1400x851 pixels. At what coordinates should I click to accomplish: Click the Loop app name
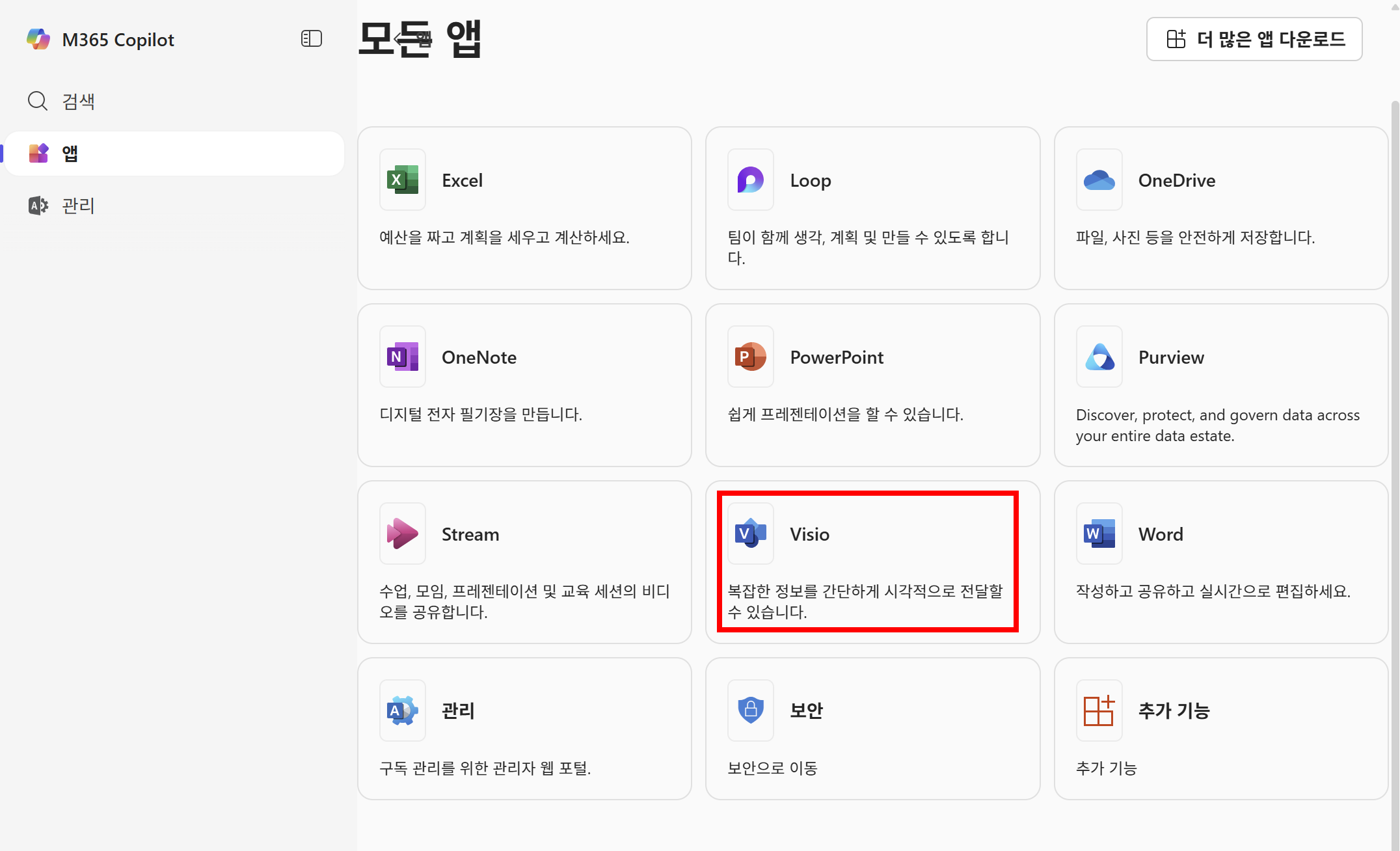[811, 180]
